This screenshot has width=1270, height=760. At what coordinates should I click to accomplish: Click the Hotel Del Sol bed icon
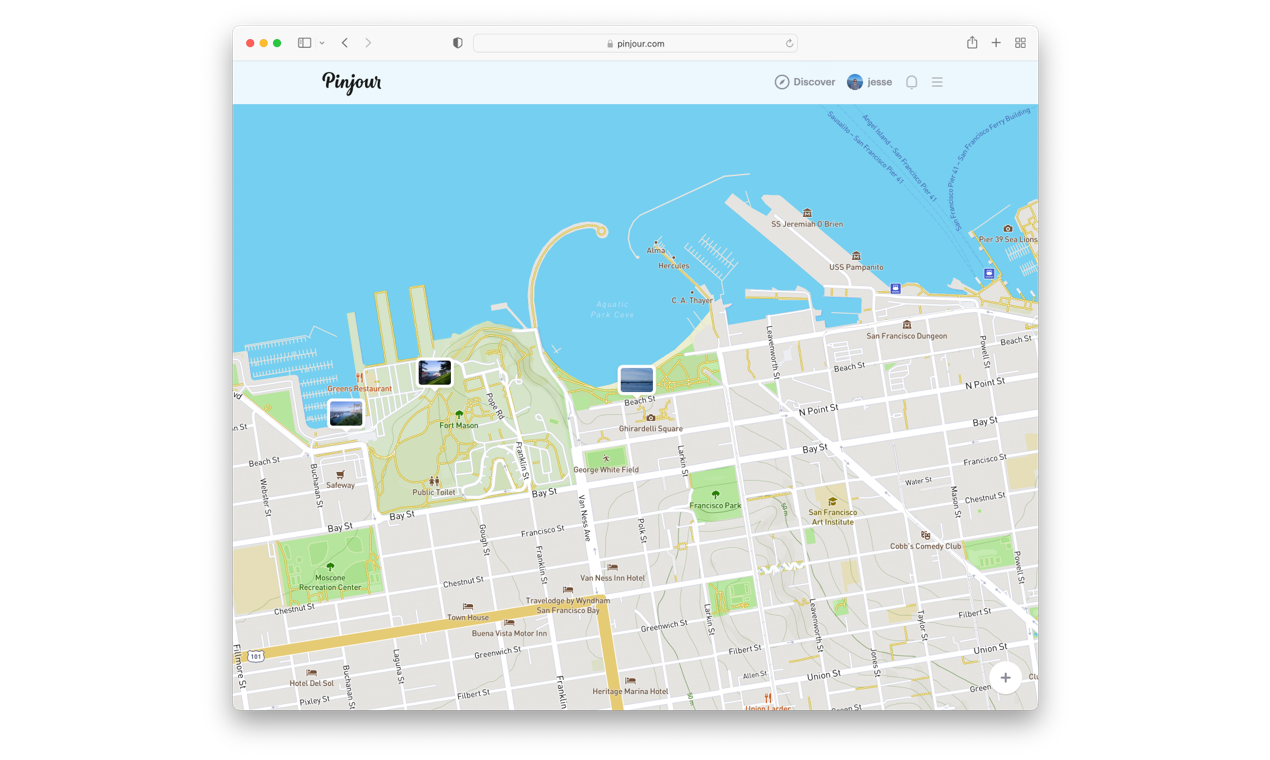click(x=311, y=672)
